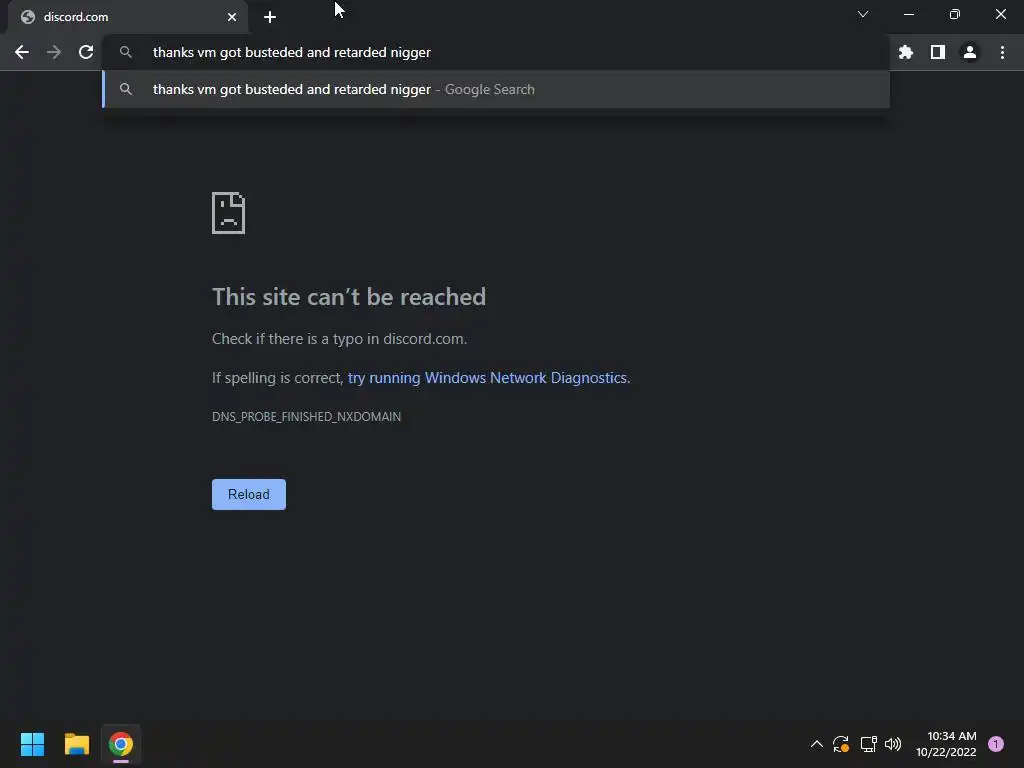Open the volume speaker tray icon

[893, 744]
